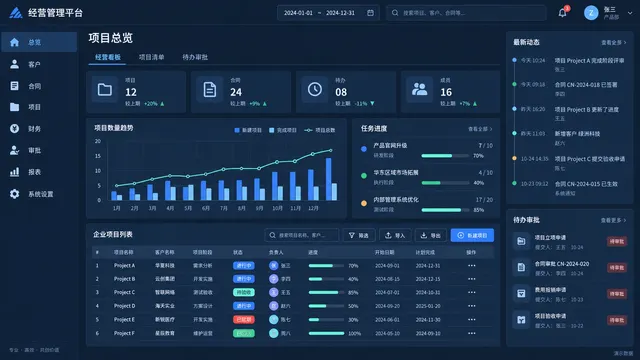This screenshot has width=640, height=360.
Task: Click the search magnifier in top bar
Action: [395, 13]
